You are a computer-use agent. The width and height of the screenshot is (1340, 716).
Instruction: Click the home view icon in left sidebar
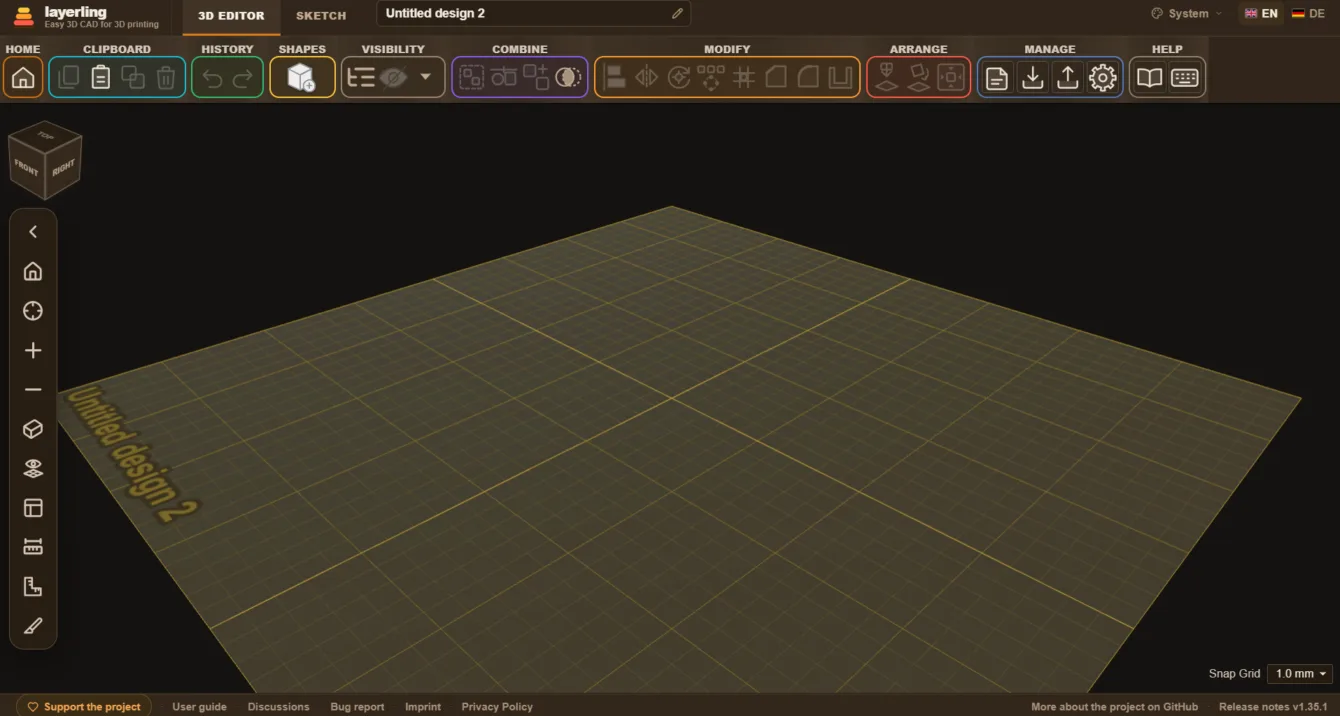pos(33,272)
